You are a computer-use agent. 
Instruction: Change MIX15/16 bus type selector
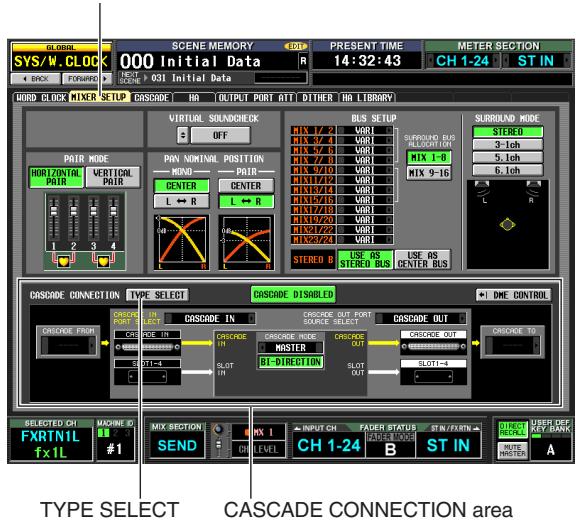point(365,200)
